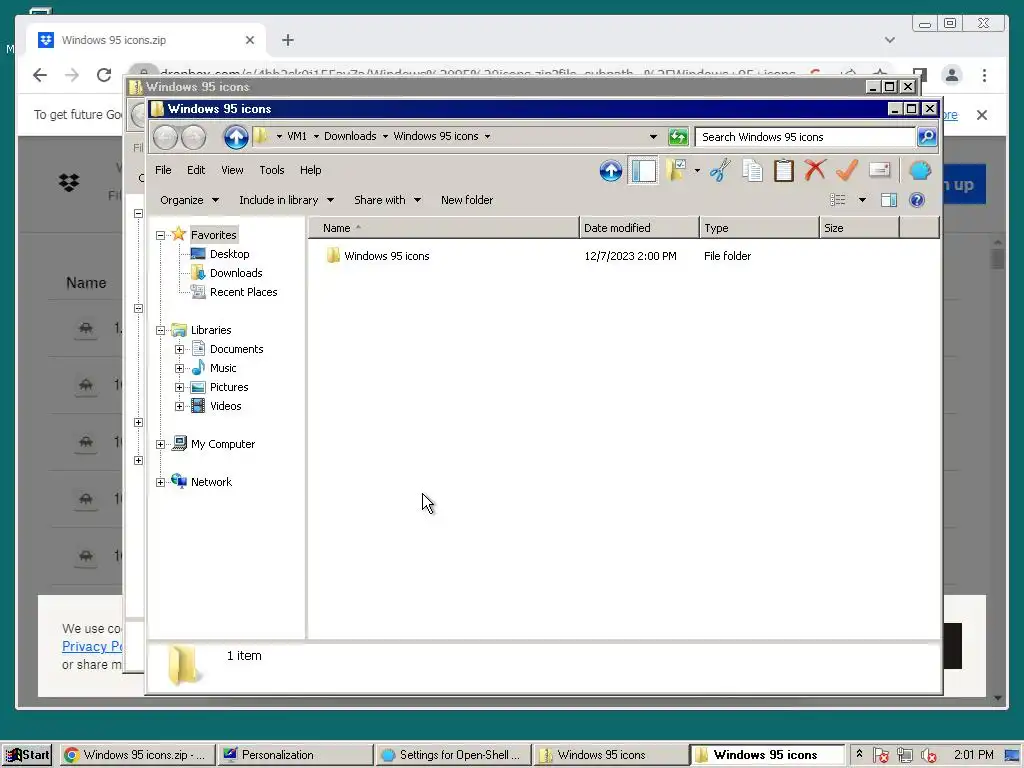
Task: Click Chrome back arrow
Action: tap(40, 75)
